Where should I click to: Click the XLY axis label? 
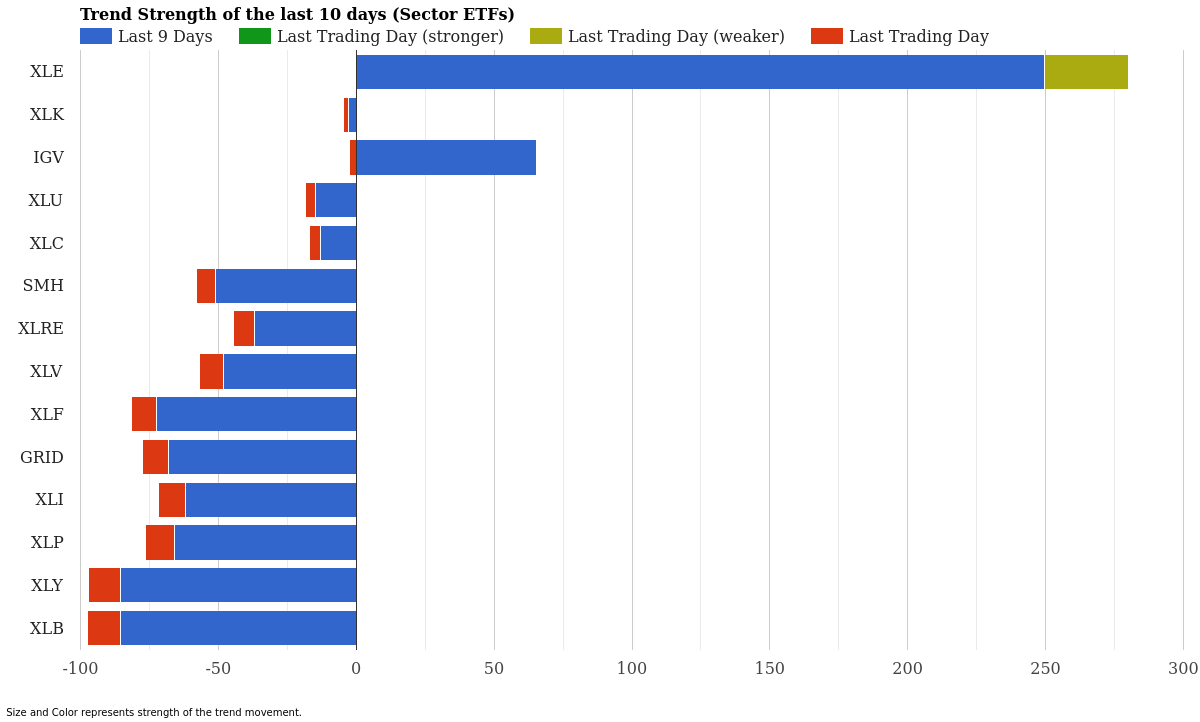coord(47,586)
